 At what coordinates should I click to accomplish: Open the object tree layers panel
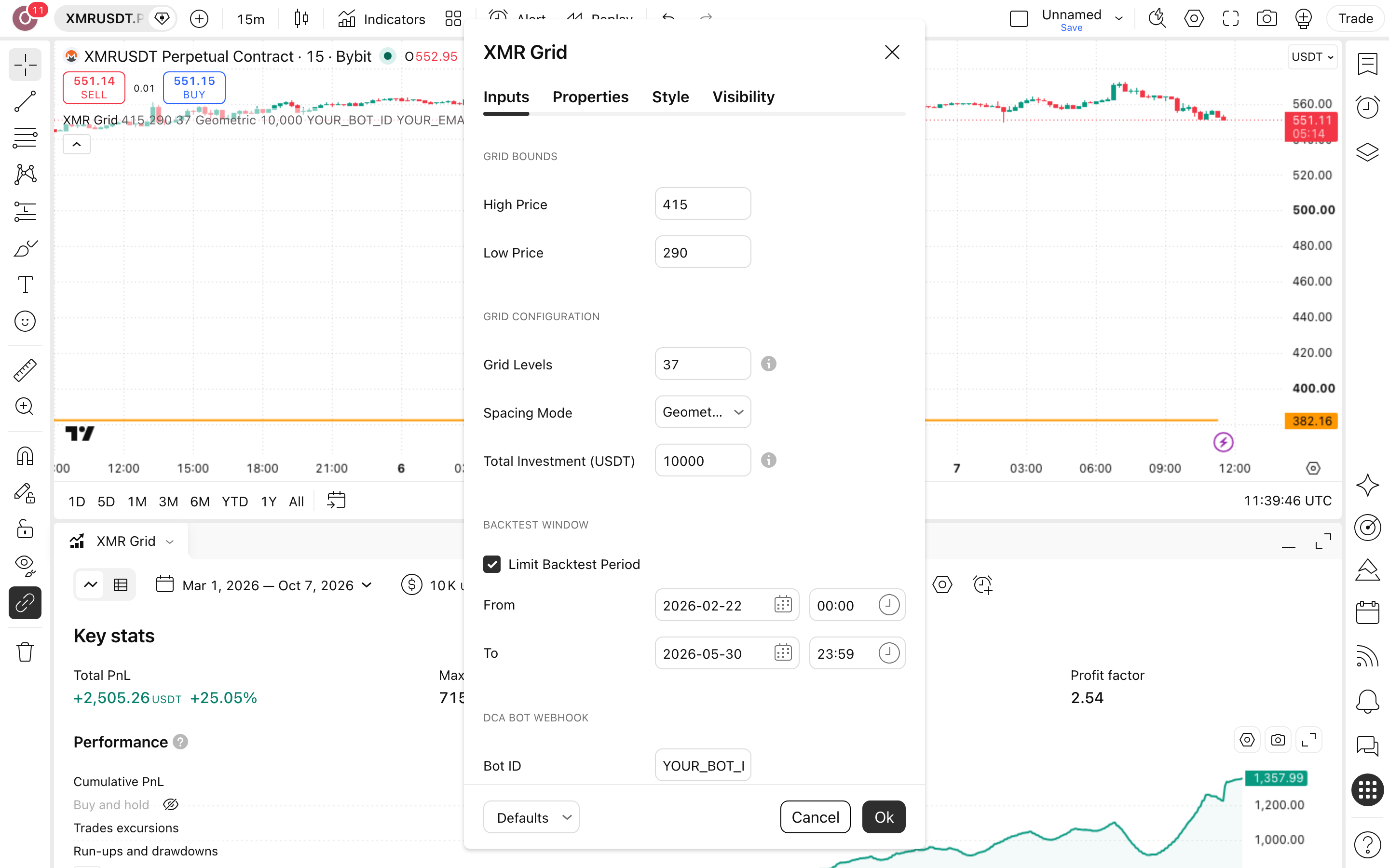[1367, 151]
